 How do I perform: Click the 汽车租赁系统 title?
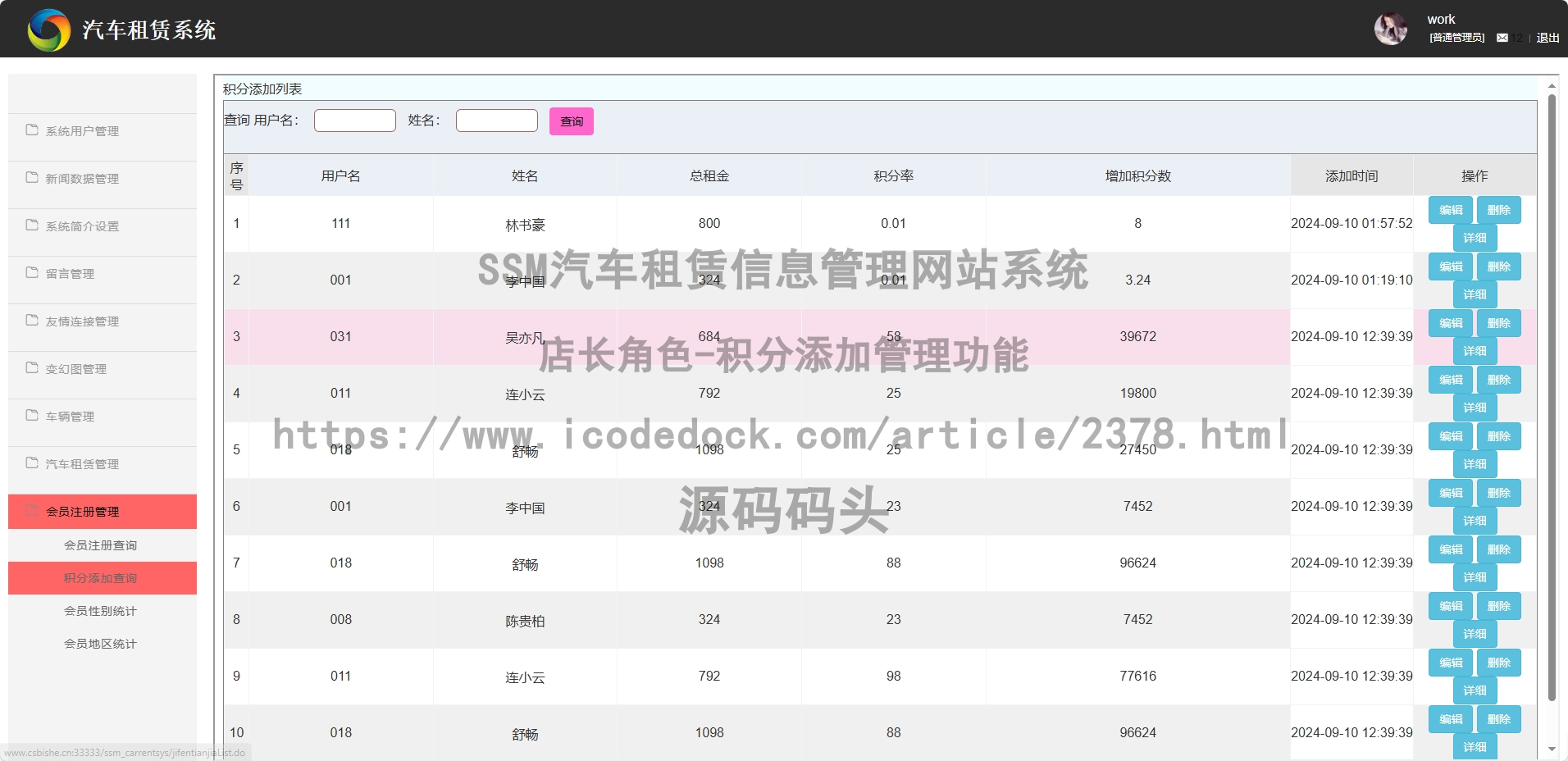[x=148, y=30]
